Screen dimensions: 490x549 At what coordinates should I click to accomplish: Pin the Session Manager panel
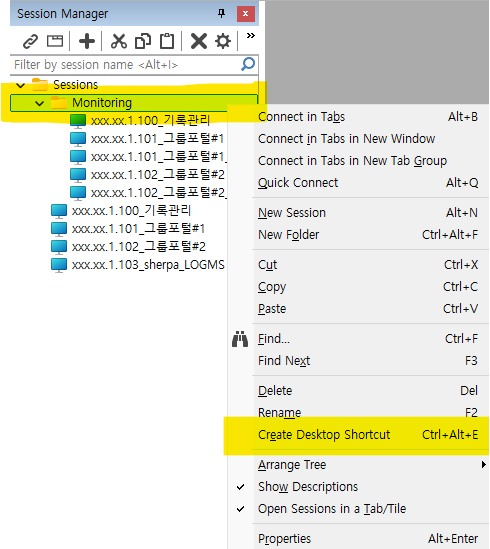click(x=221, y=14)
